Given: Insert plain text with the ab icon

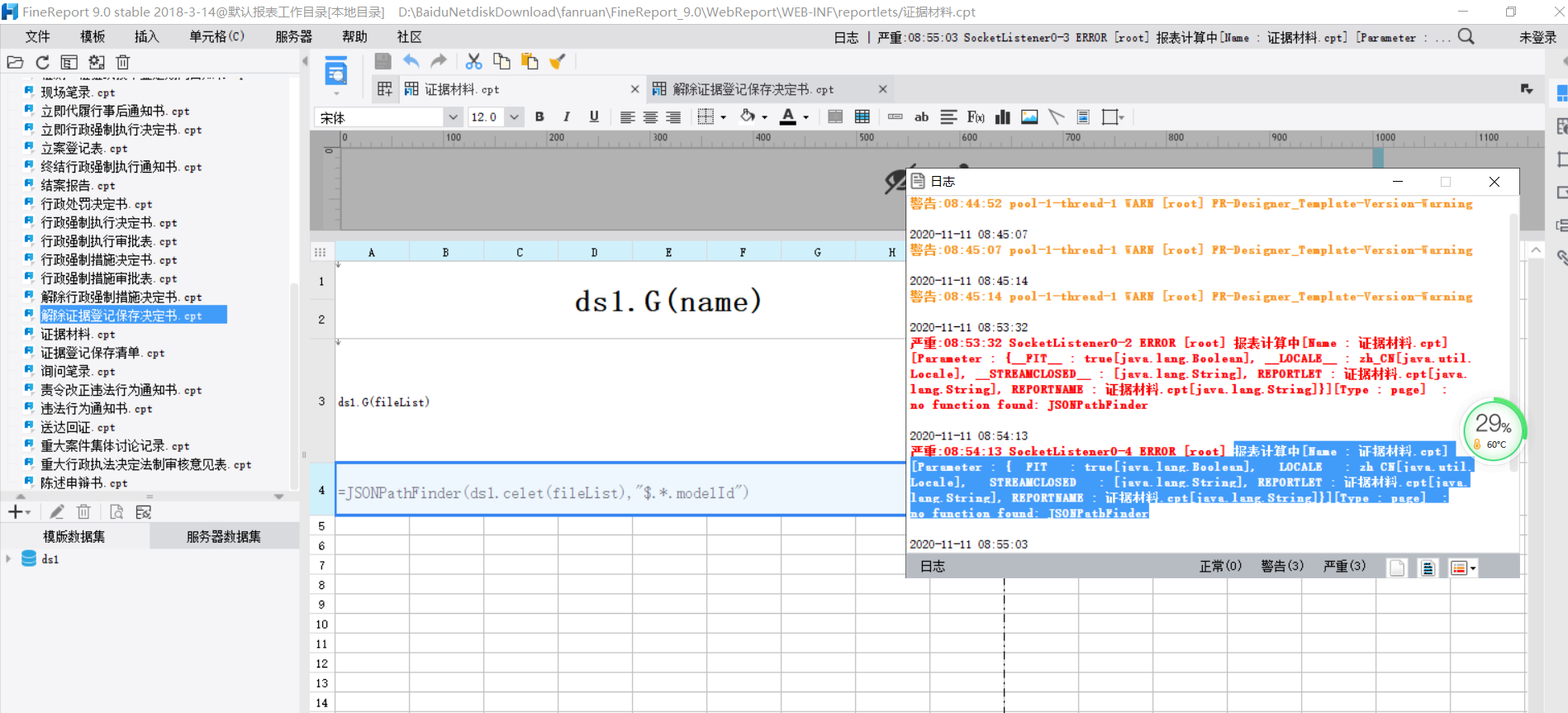Looking at the screenshot, I should coord(922,117).
